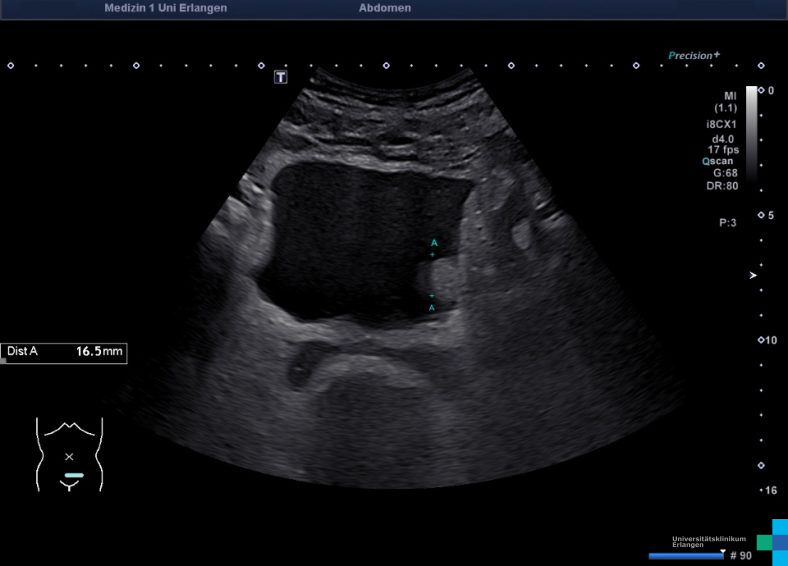Click the DR:80 dynamic range value

point(724,185)
